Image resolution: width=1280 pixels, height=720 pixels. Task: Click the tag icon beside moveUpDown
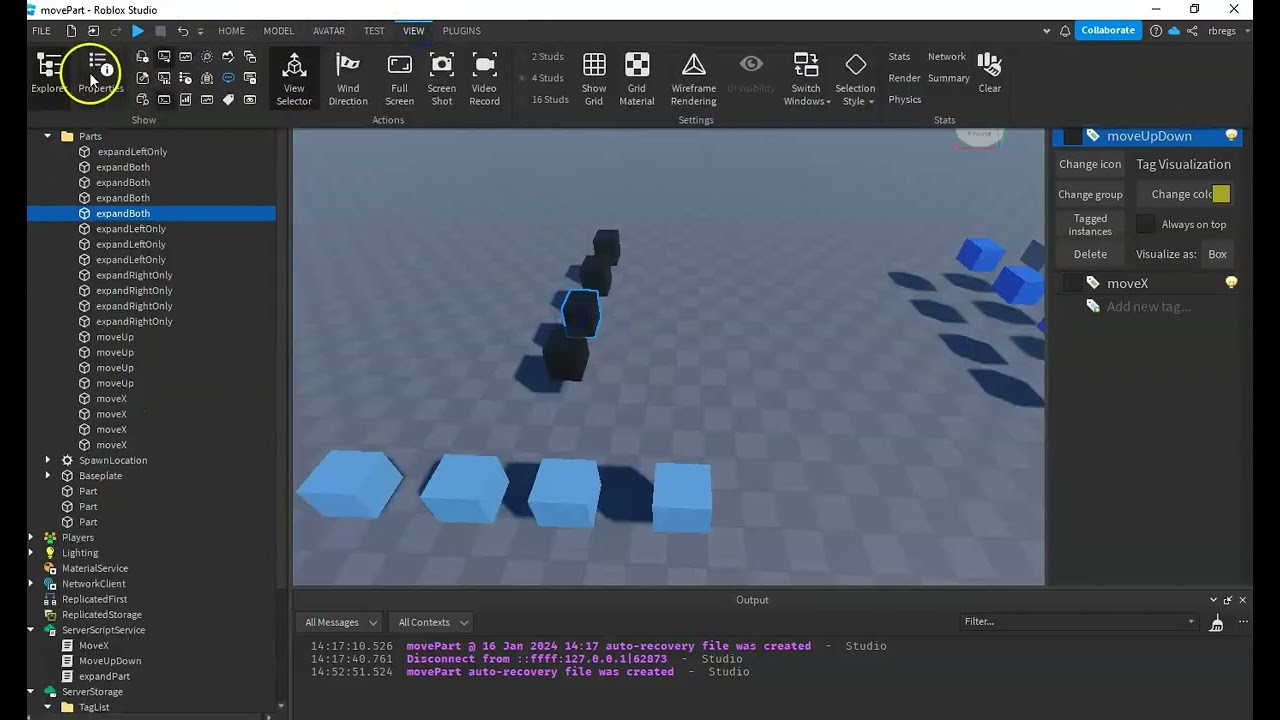point(1093,136)
